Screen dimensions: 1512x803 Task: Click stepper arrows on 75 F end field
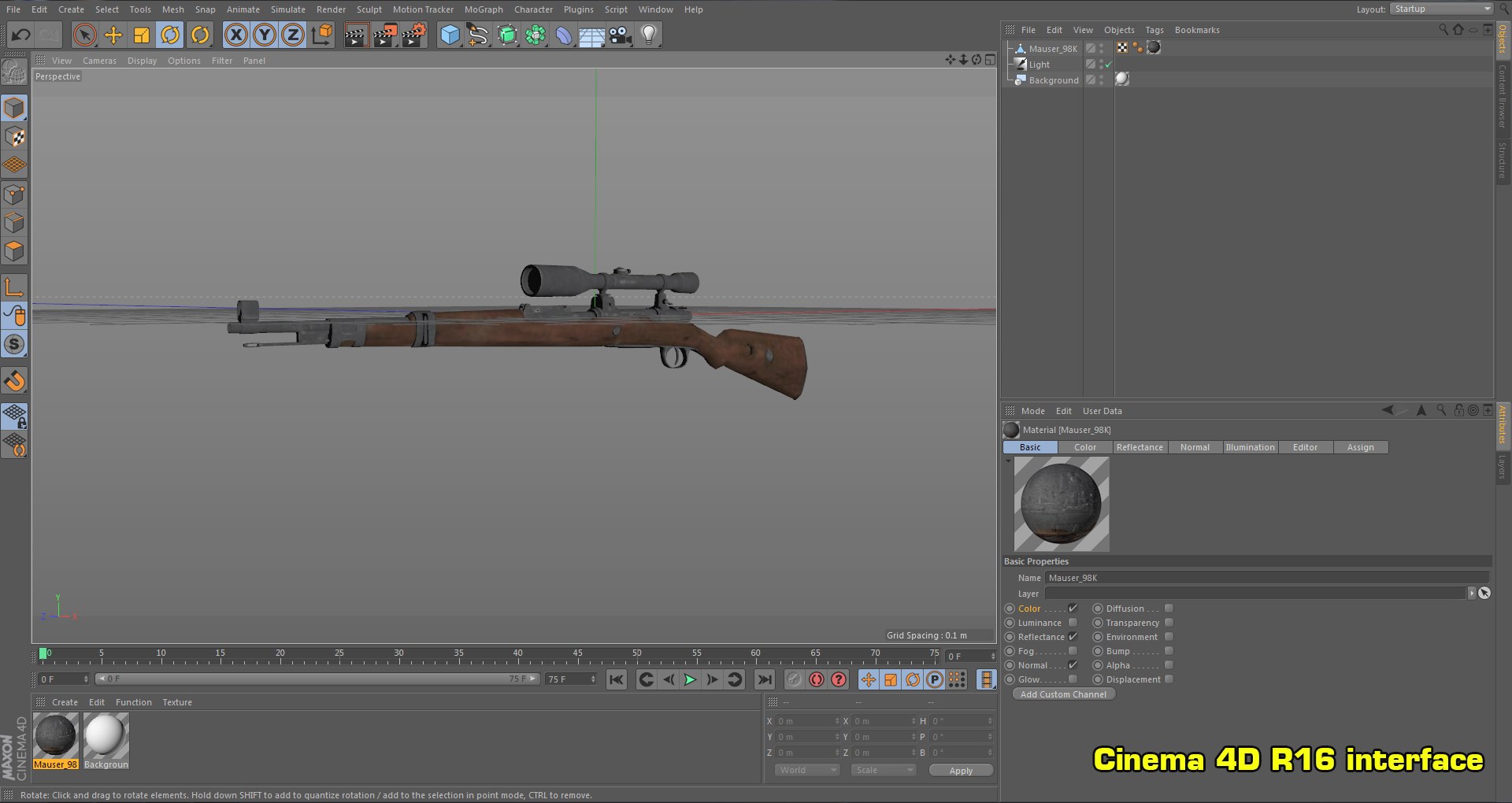(593, 679)
